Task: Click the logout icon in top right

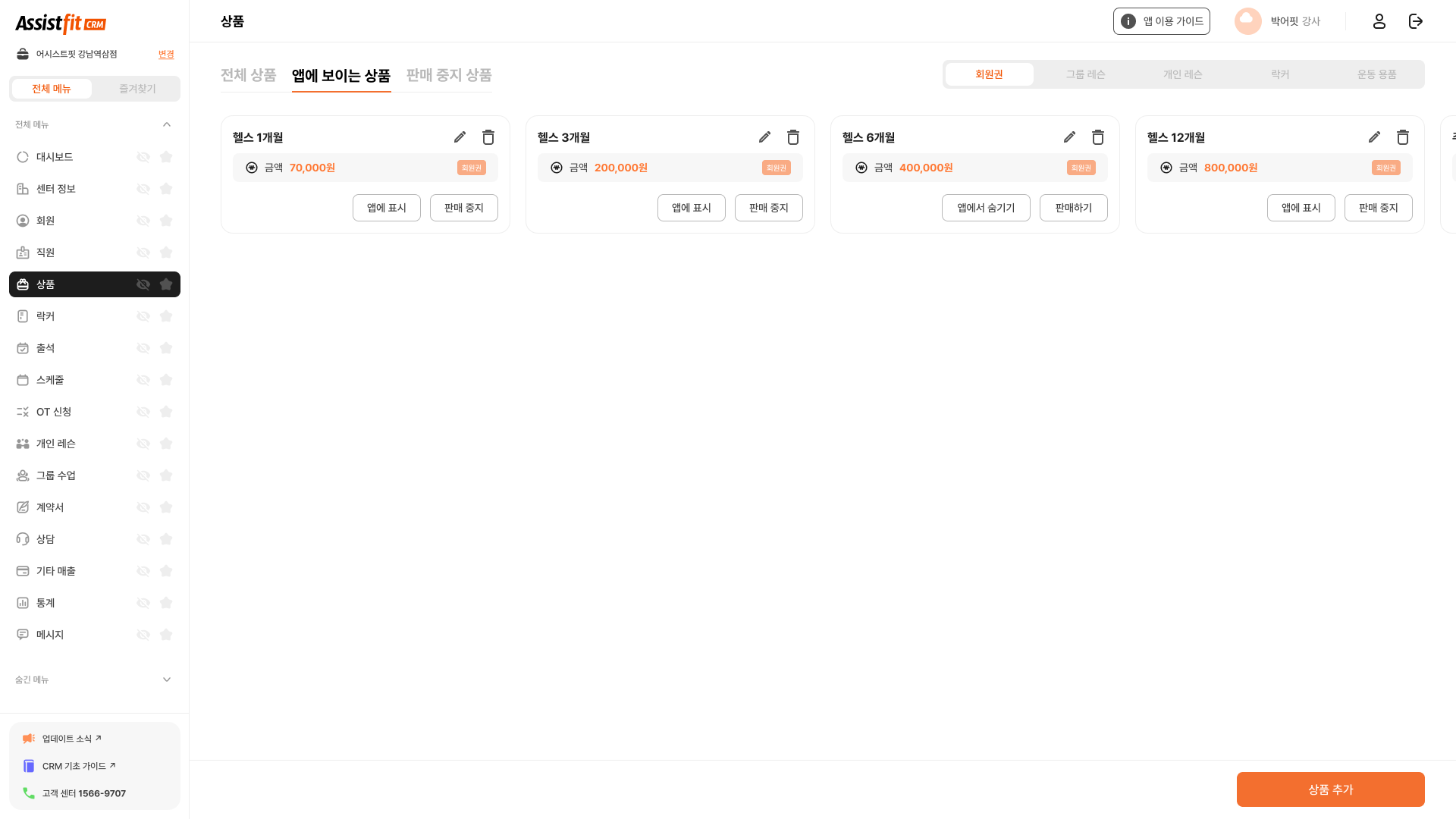Action: [x=1416, y=21]
